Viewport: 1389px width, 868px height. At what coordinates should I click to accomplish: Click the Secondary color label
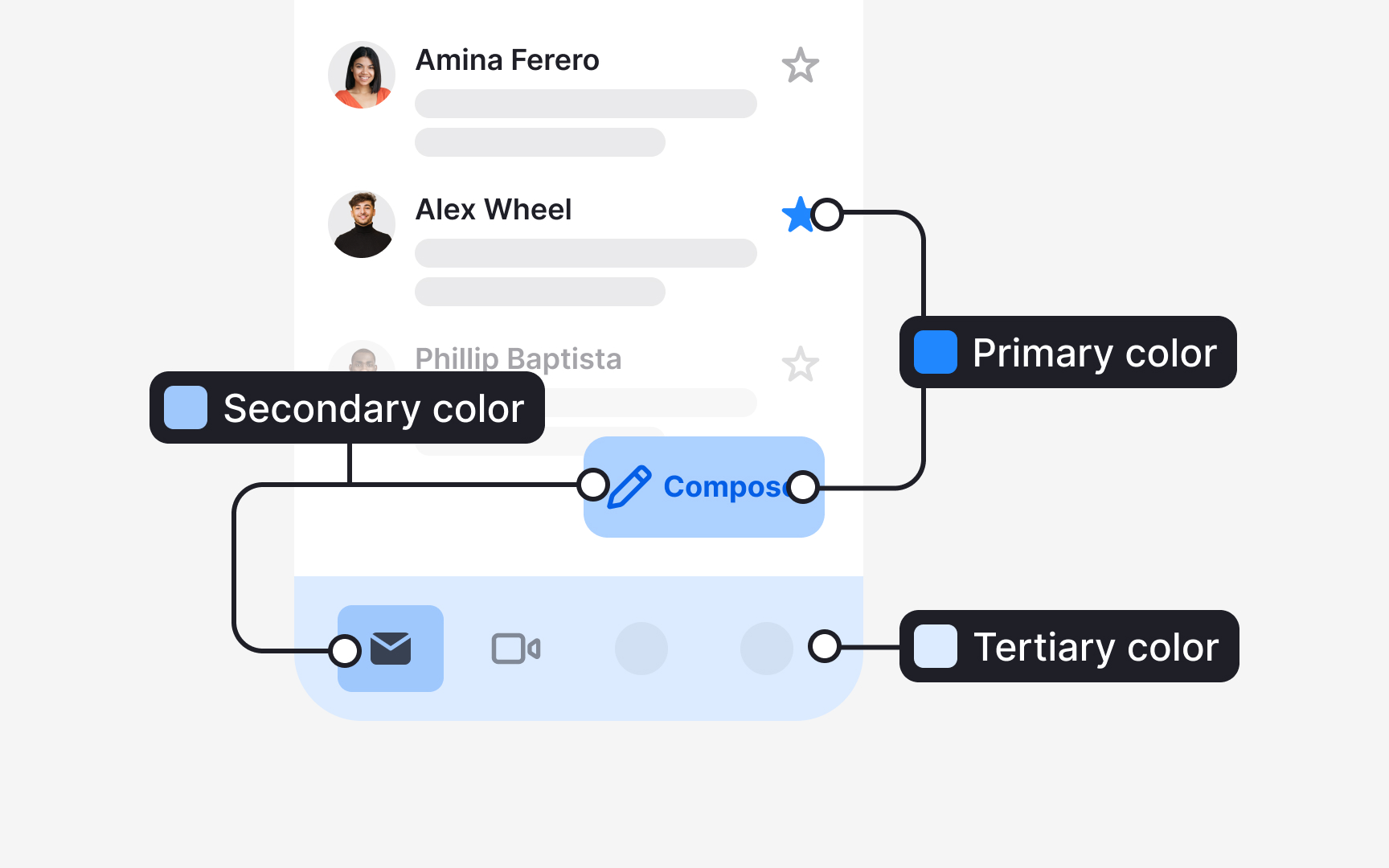[x=374, y=408]
